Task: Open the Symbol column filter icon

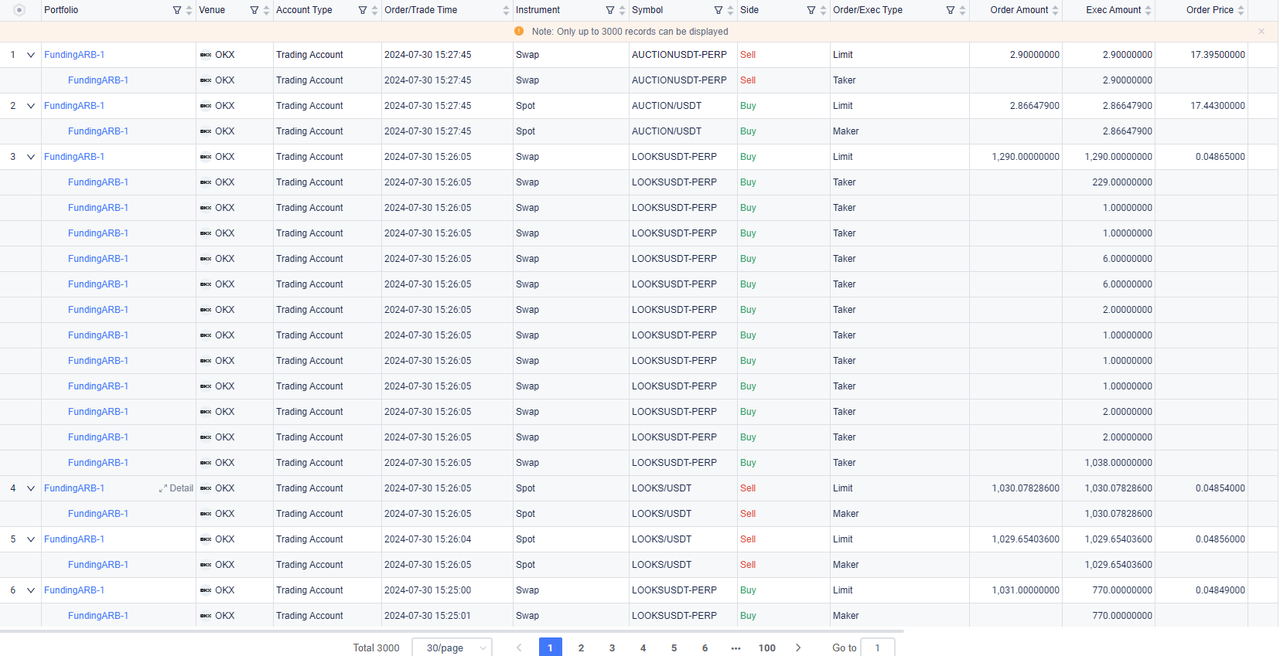Action: pyautogui.click(x=718, y=10)
